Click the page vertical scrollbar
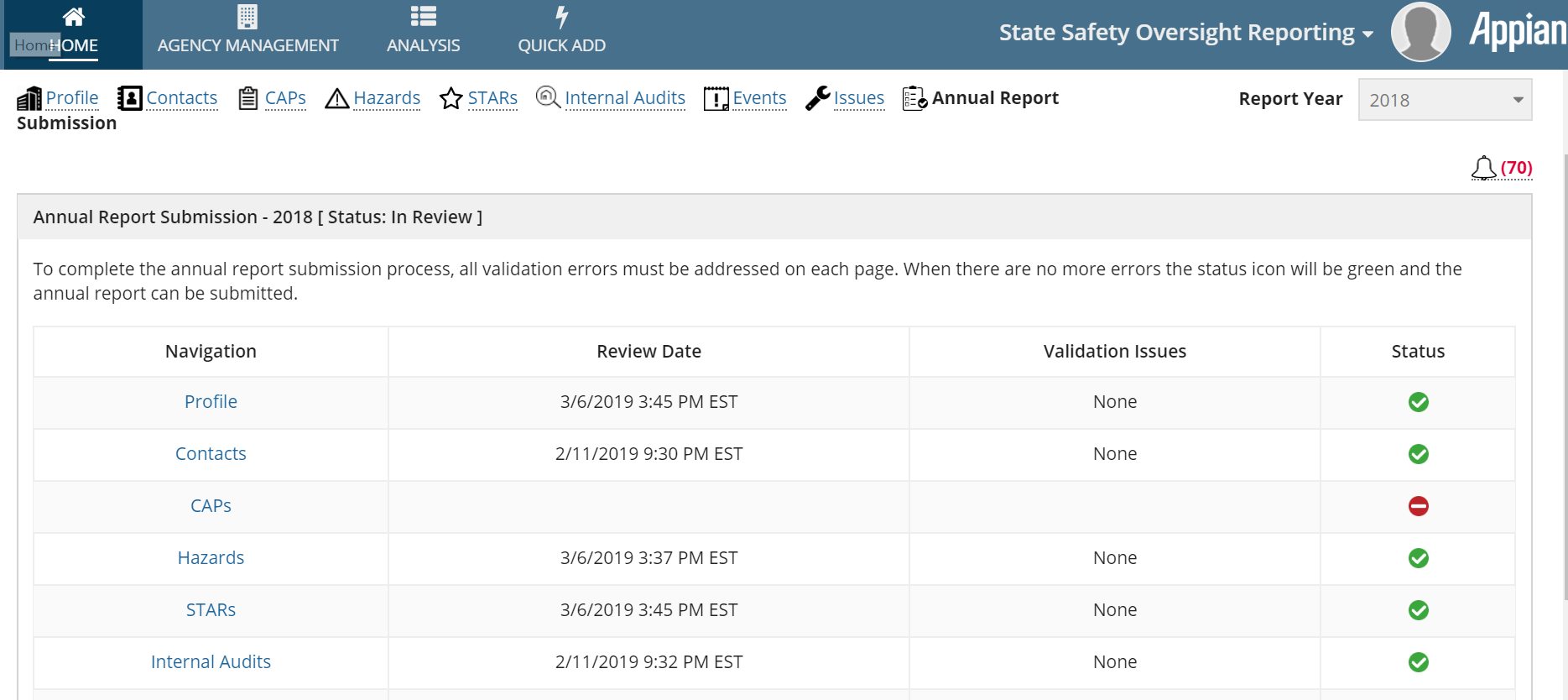Screen dimensions: 1568x700 pos(1565,378)
